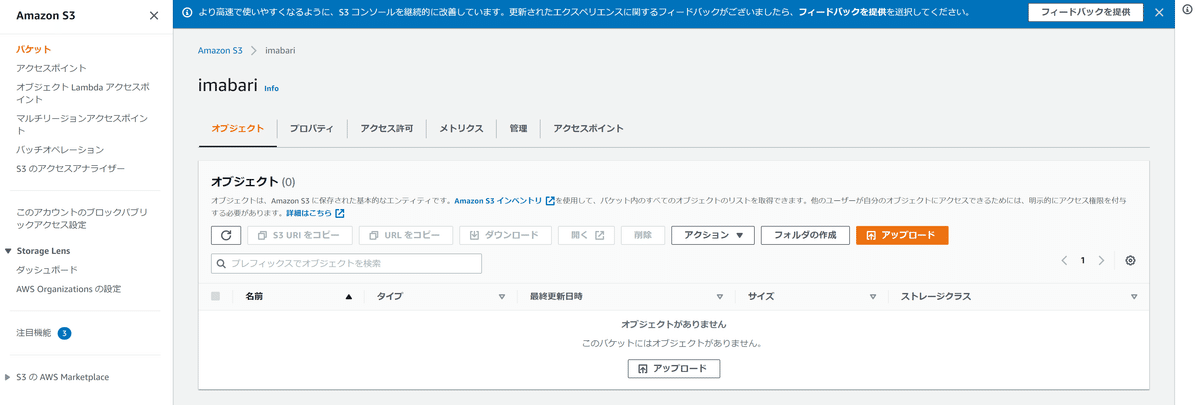Open バケット in the sidebar
Screen dimensions: 1200x405
coord(33,49)
